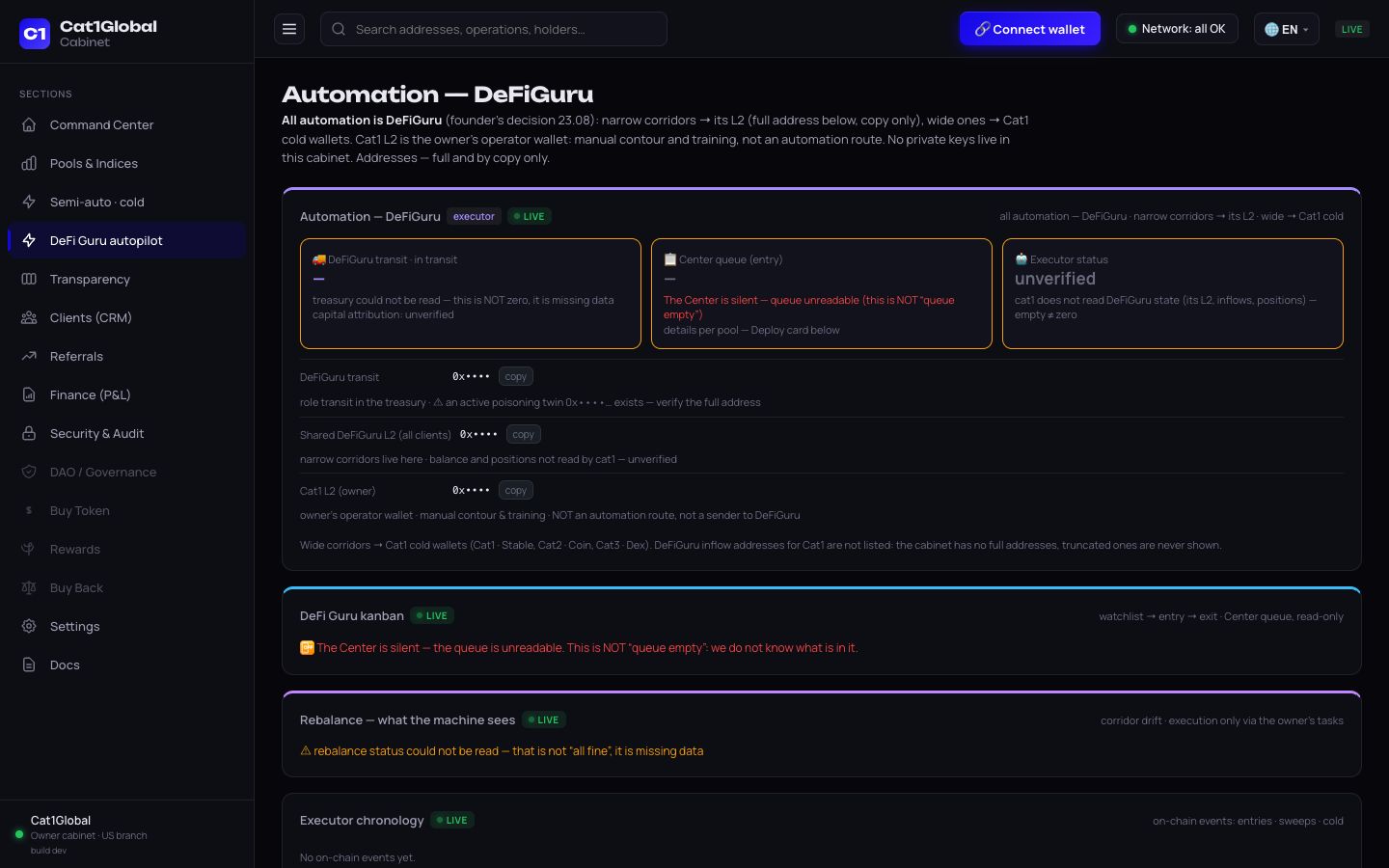Screen dimensions: 1389x868
Task: Open Settings in the sidebar
Action: [126, 626]
